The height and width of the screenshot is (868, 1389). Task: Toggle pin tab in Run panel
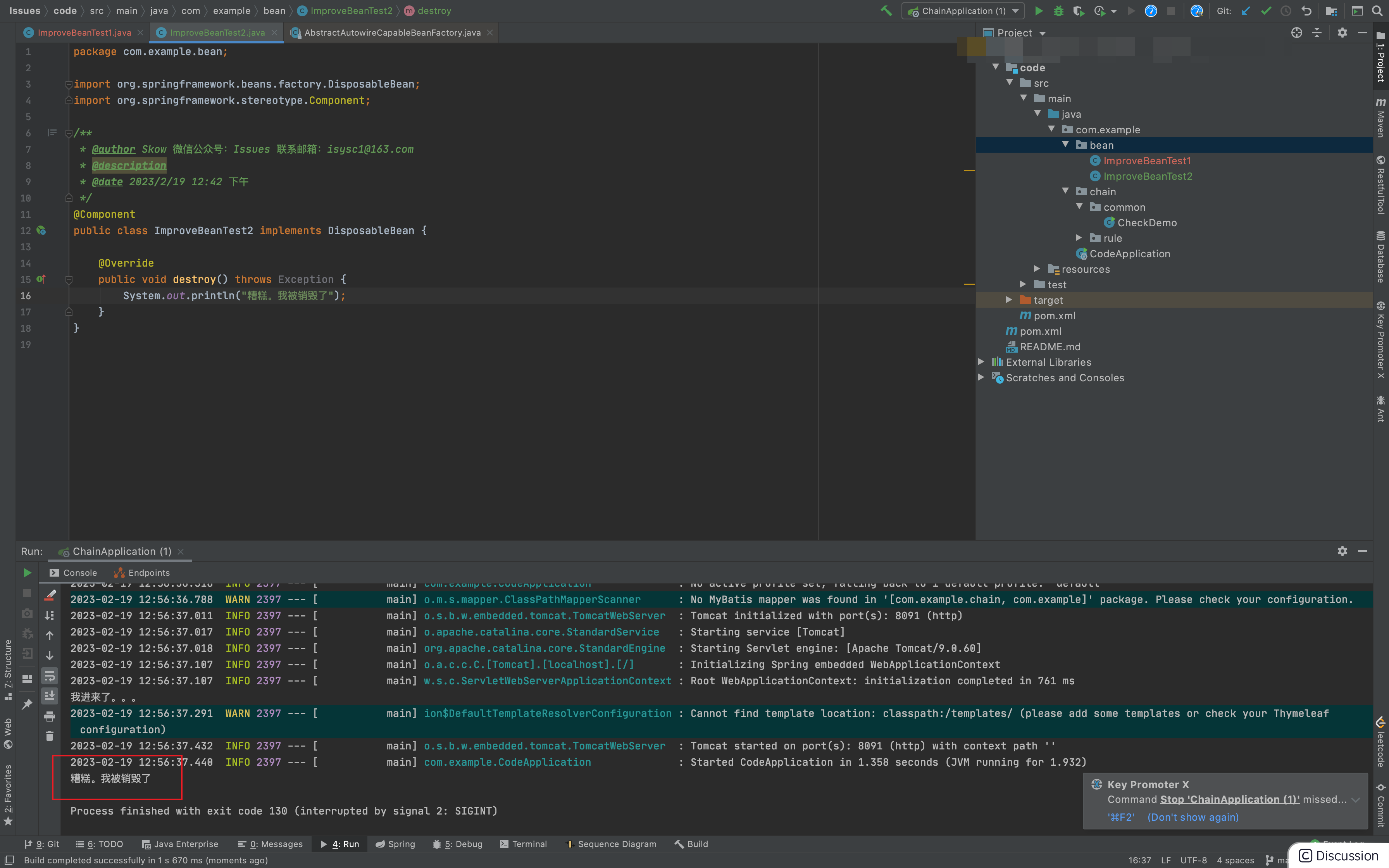tap(27, 704)
